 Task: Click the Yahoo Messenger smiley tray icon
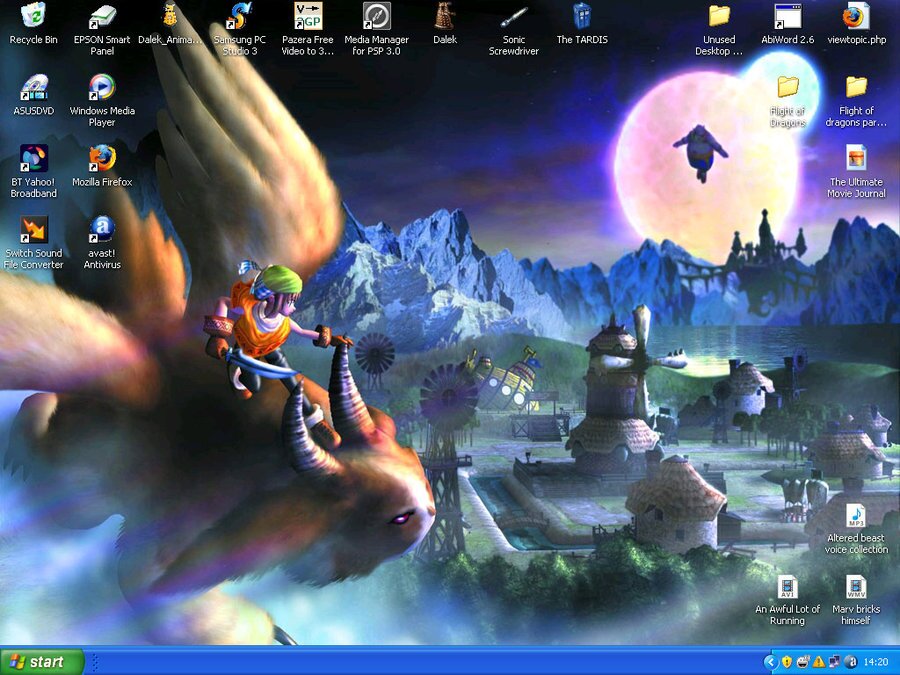(x=803, y=662)
